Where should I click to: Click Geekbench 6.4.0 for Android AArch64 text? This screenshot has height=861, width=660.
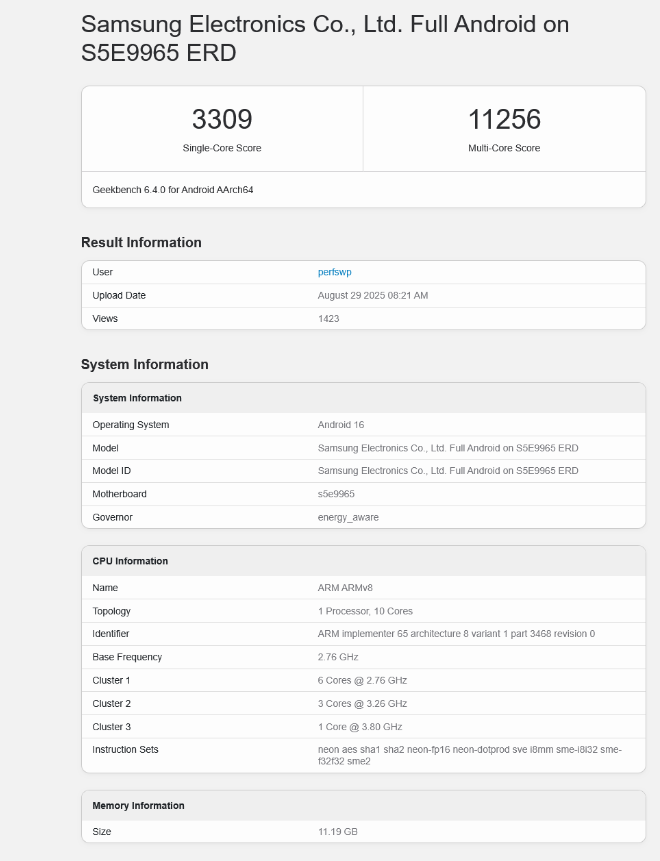click(173, 190)
